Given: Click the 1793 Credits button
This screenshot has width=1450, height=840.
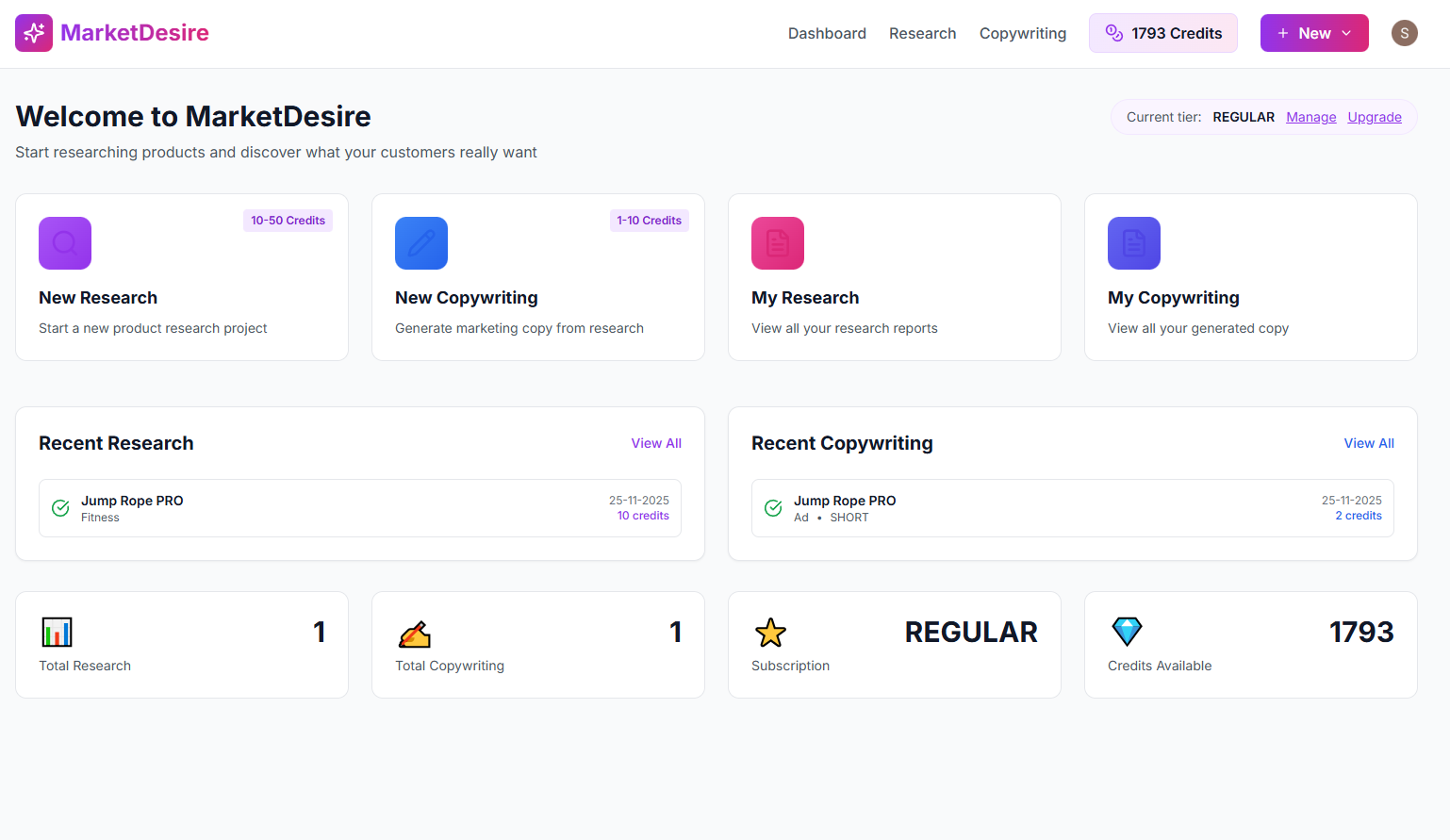Looking at the screenshot, I should 1162,33.
